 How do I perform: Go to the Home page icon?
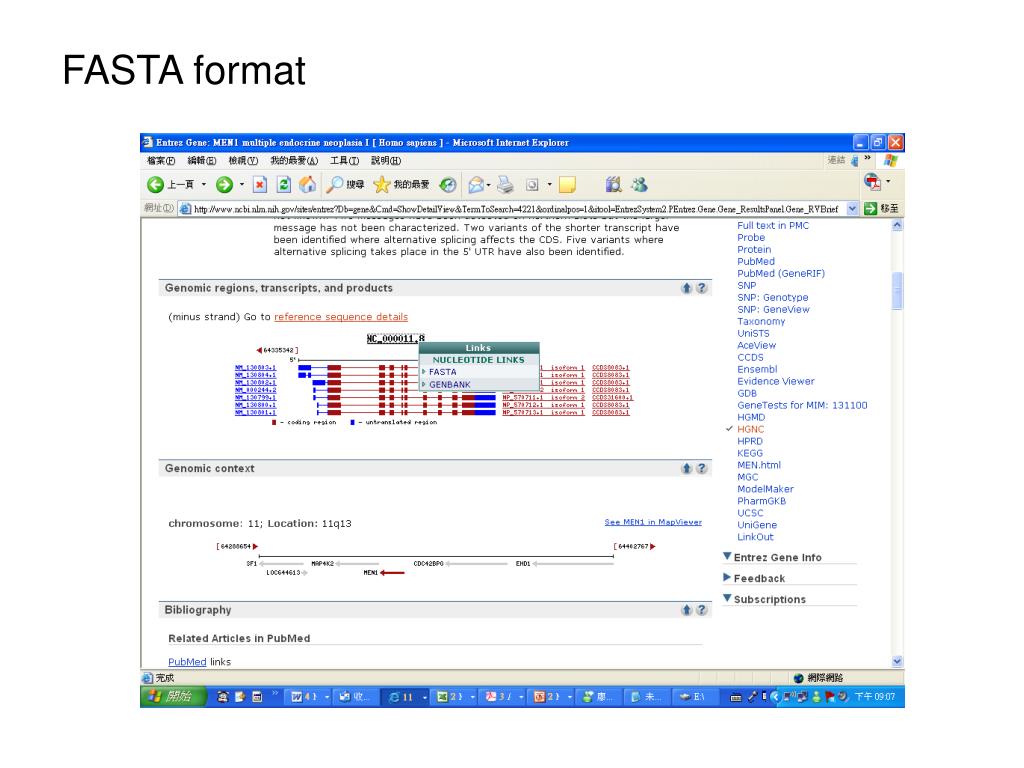pyautogui.click(x=307, y=185)
